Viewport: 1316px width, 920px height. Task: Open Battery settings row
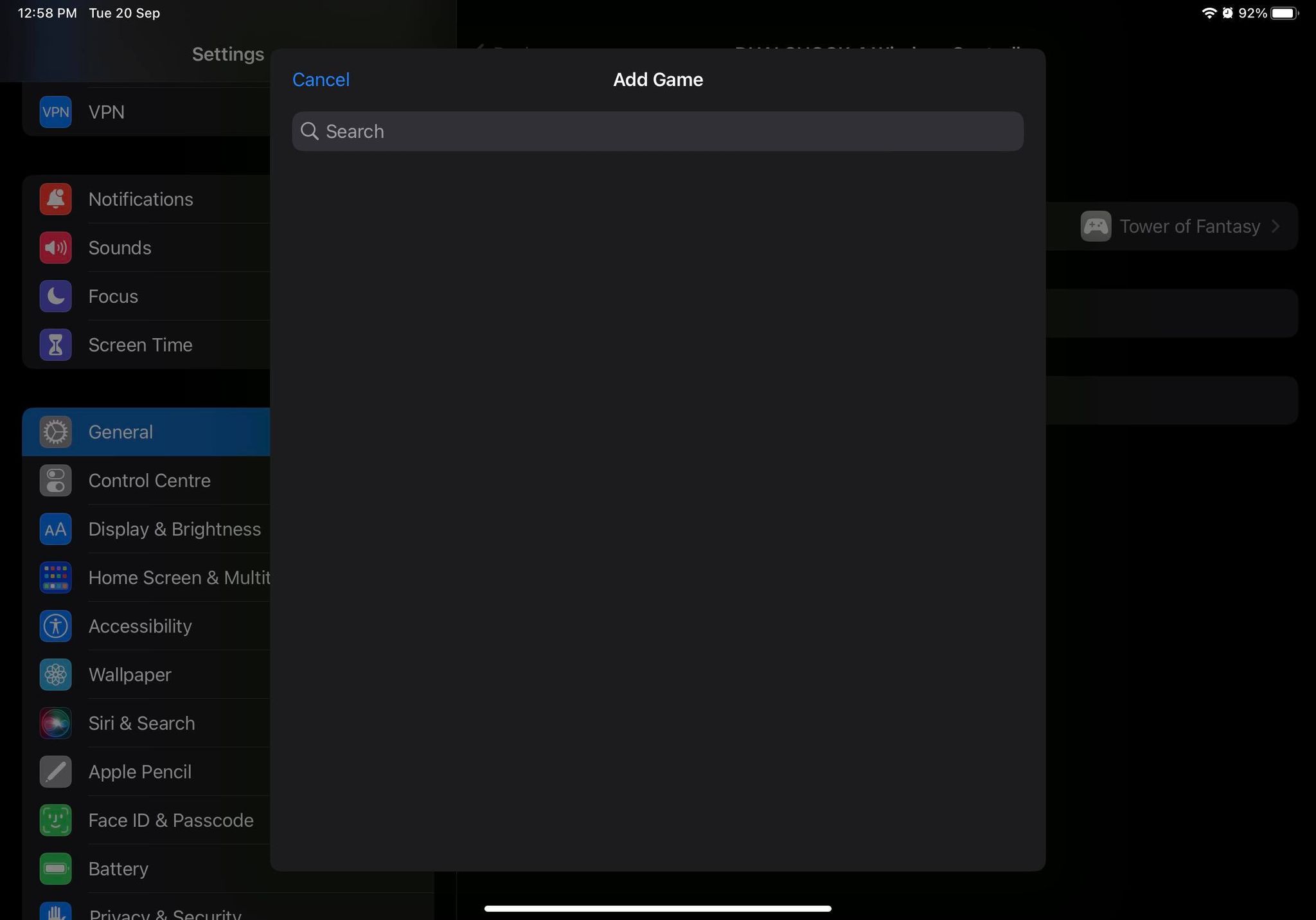pyautogui.click(x=118, y=869)
